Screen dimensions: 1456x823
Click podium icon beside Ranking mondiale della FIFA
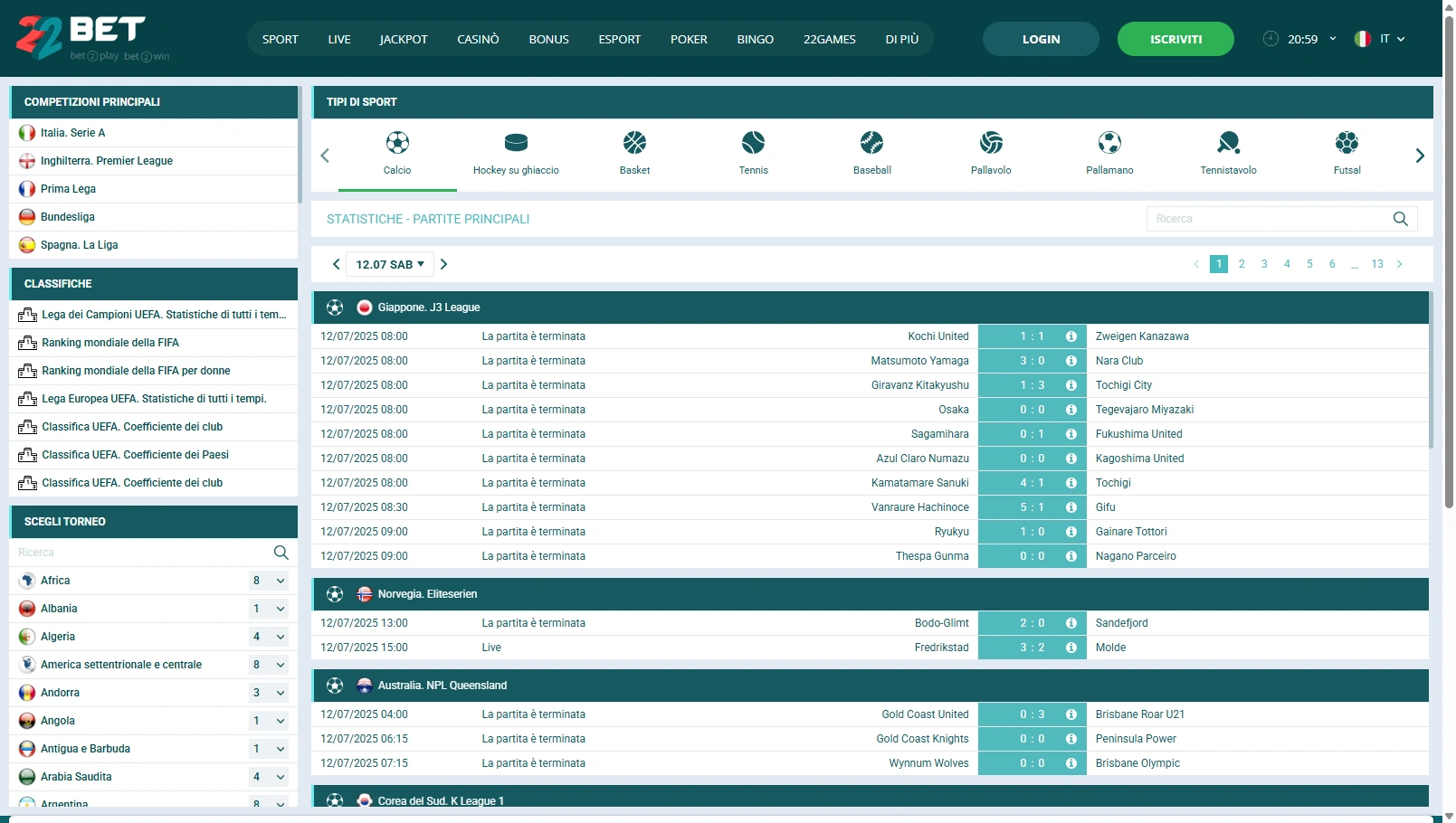coord(27,343)
